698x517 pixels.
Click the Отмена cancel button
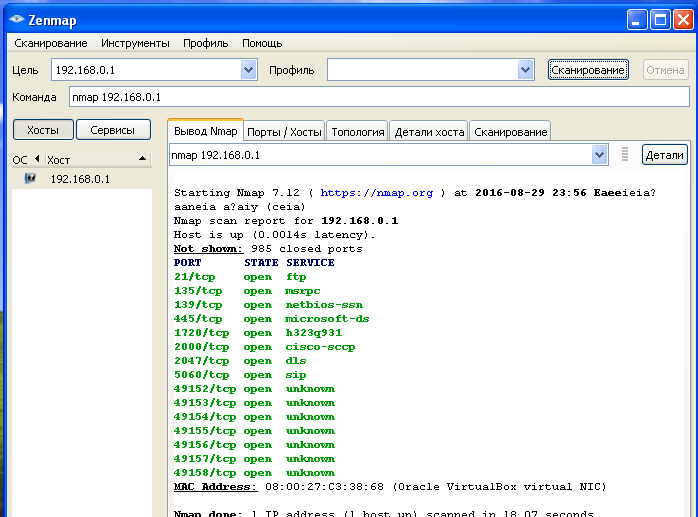tap(665, 70)
